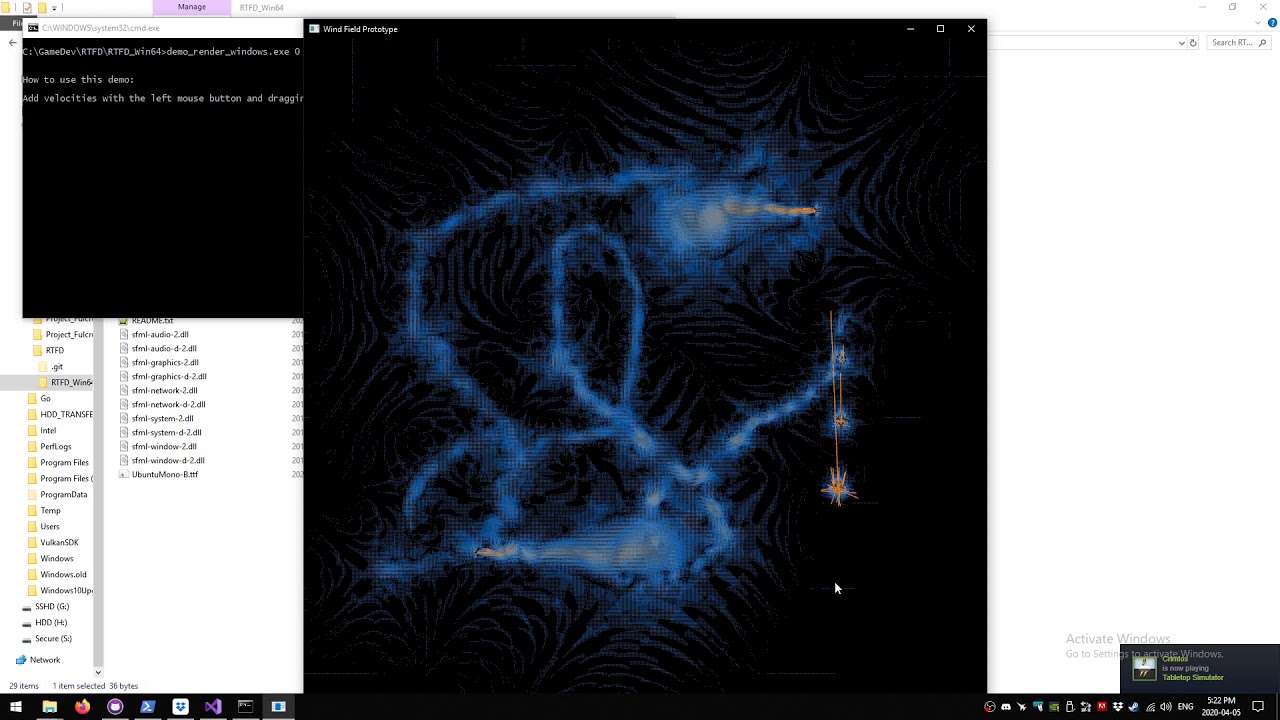The height and width of the screenshot is (720, 1280).
Task: Open the PerfLogs folder in the tree
Action: click(50, 447)
